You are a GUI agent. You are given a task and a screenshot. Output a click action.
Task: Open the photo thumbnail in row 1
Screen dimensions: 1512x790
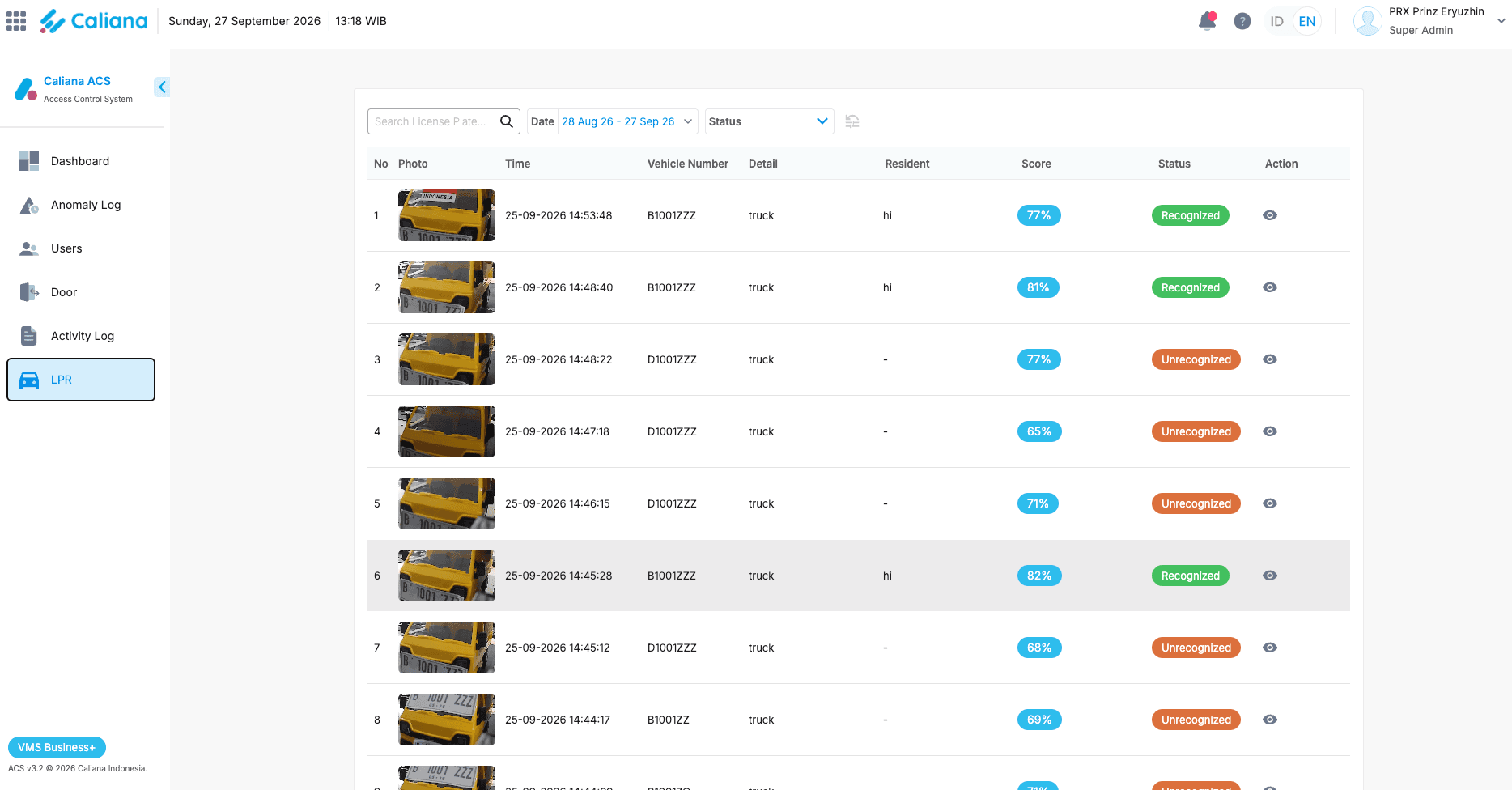coord(447,215)
